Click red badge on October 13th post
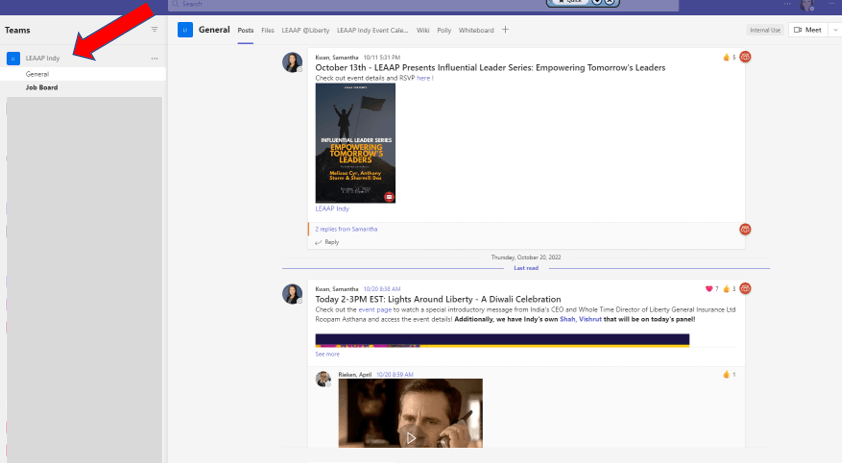This screenshot has width=842, height=463. point(745,56)
